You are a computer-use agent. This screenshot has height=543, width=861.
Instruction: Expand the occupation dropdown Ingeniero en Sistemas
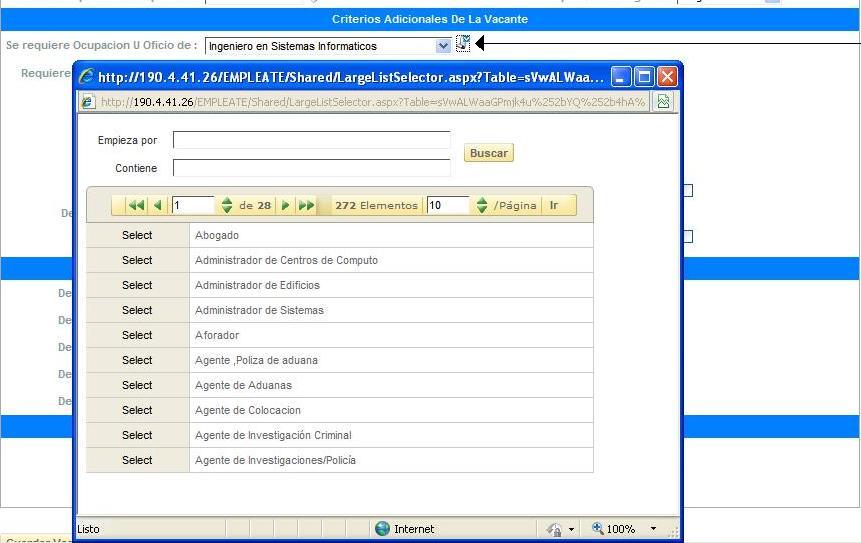tap(444, 46)
